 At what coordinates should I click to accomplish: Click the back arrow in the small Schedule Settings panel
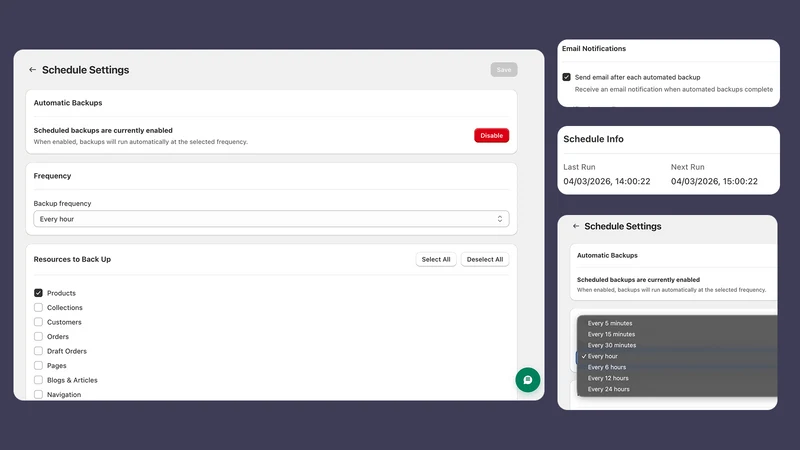576,226
